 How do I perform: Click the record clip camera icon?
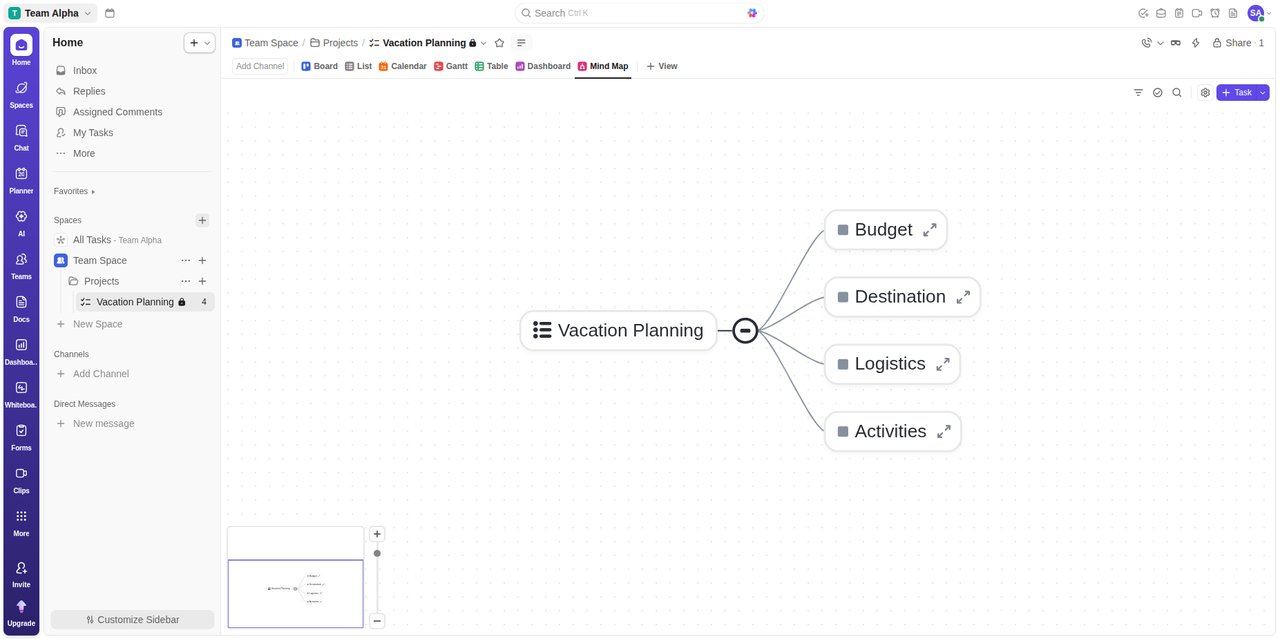point(1197,13)
